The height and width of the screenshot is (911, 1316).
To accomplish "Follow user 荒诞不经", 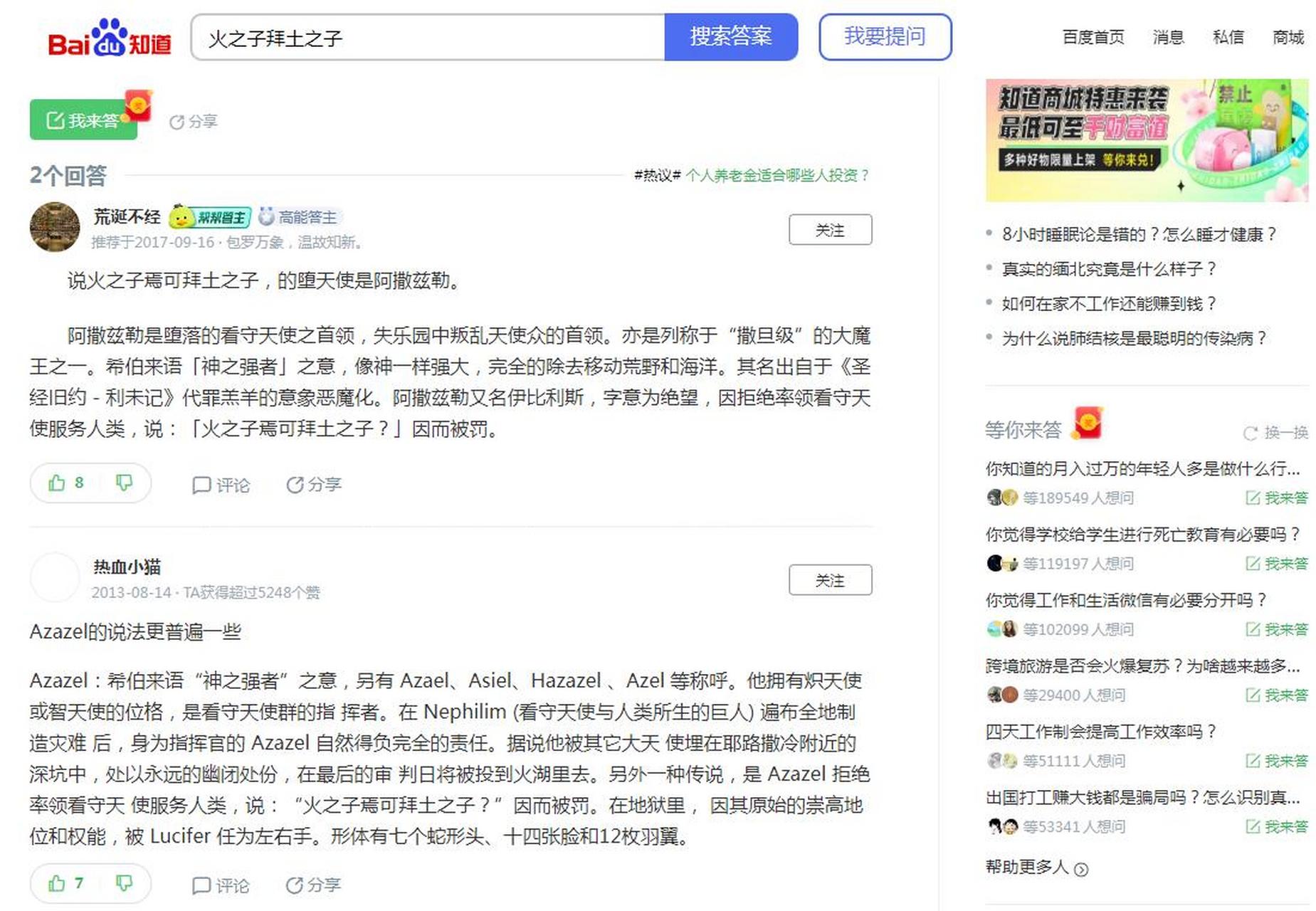I will tap(830, 229).
